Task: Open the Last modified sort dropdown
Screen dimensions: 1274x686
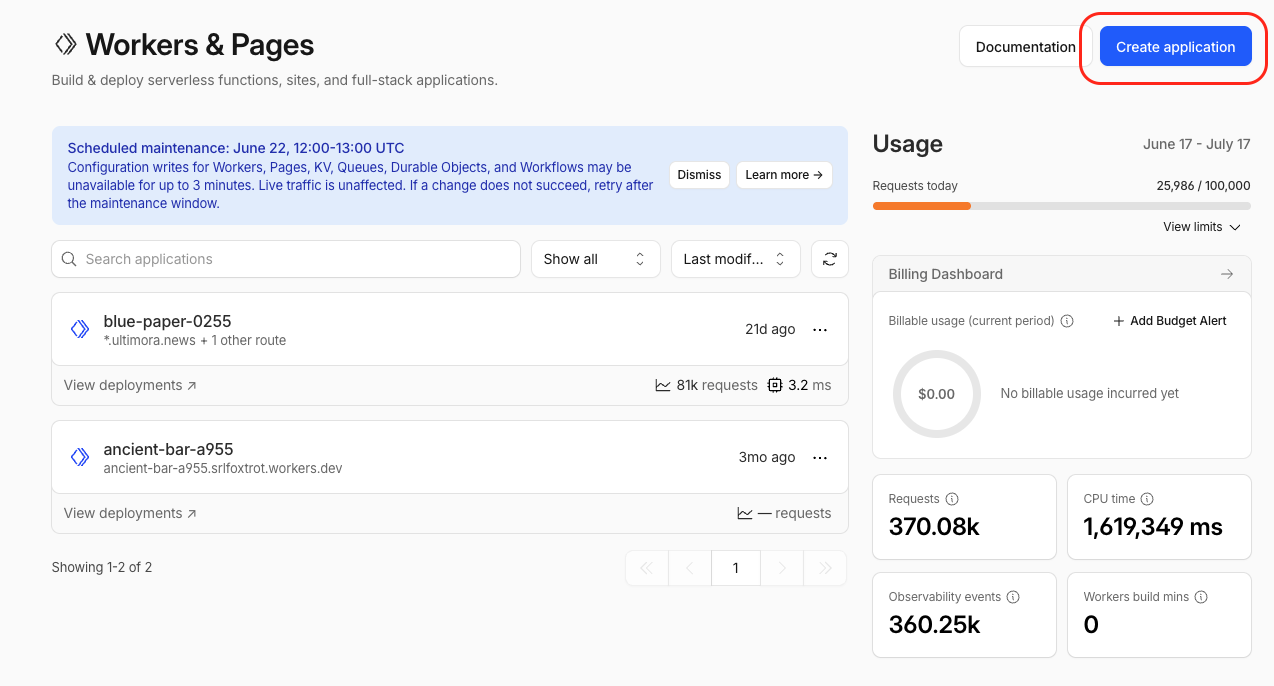Action: pyautogui.click(x=736, y=259)
